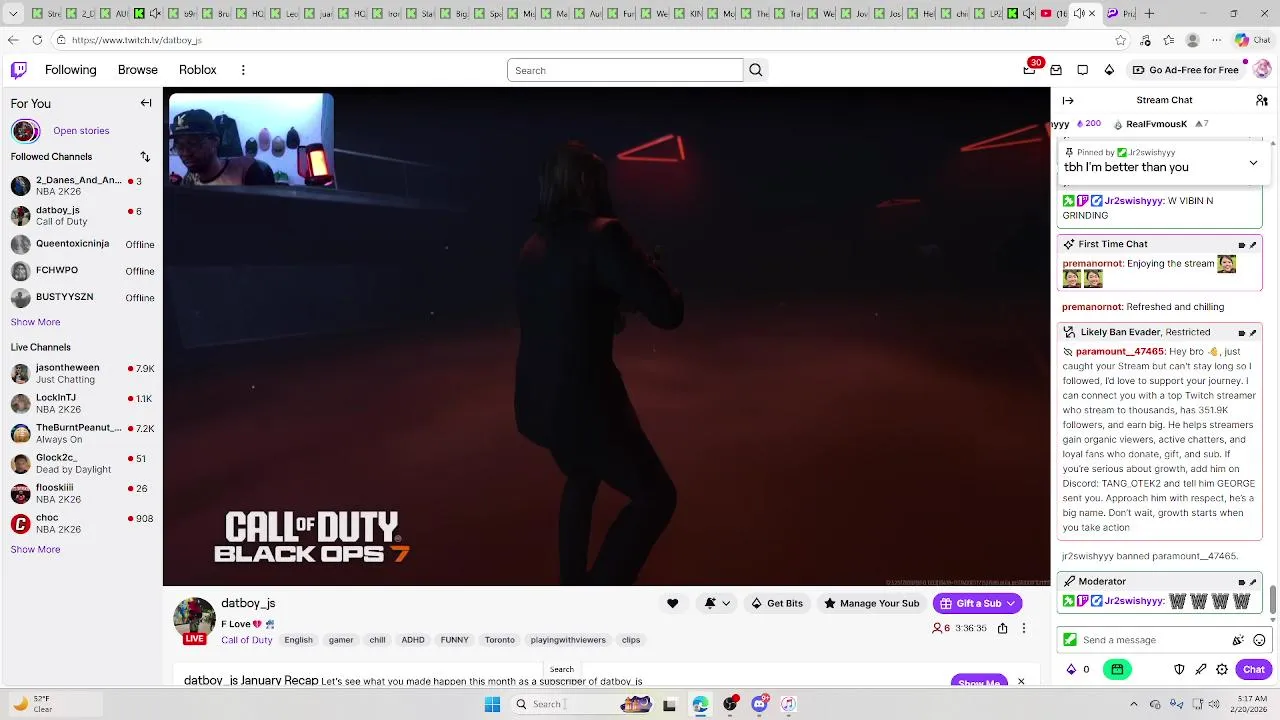
Task: Open the sword Mod View icon
Action: click(x=1201, y=669)
